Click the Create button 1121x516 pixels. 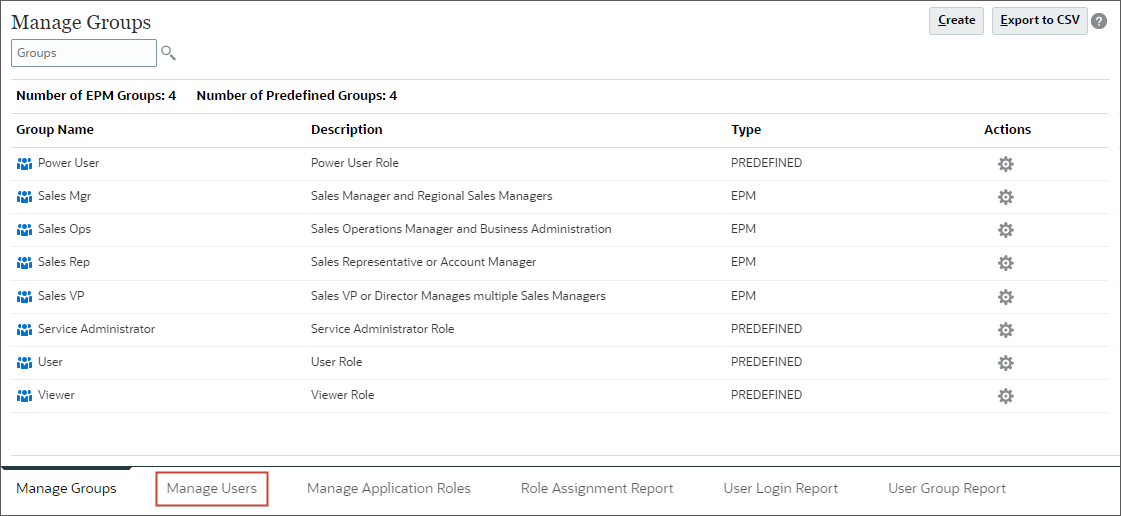coord(957,21)
